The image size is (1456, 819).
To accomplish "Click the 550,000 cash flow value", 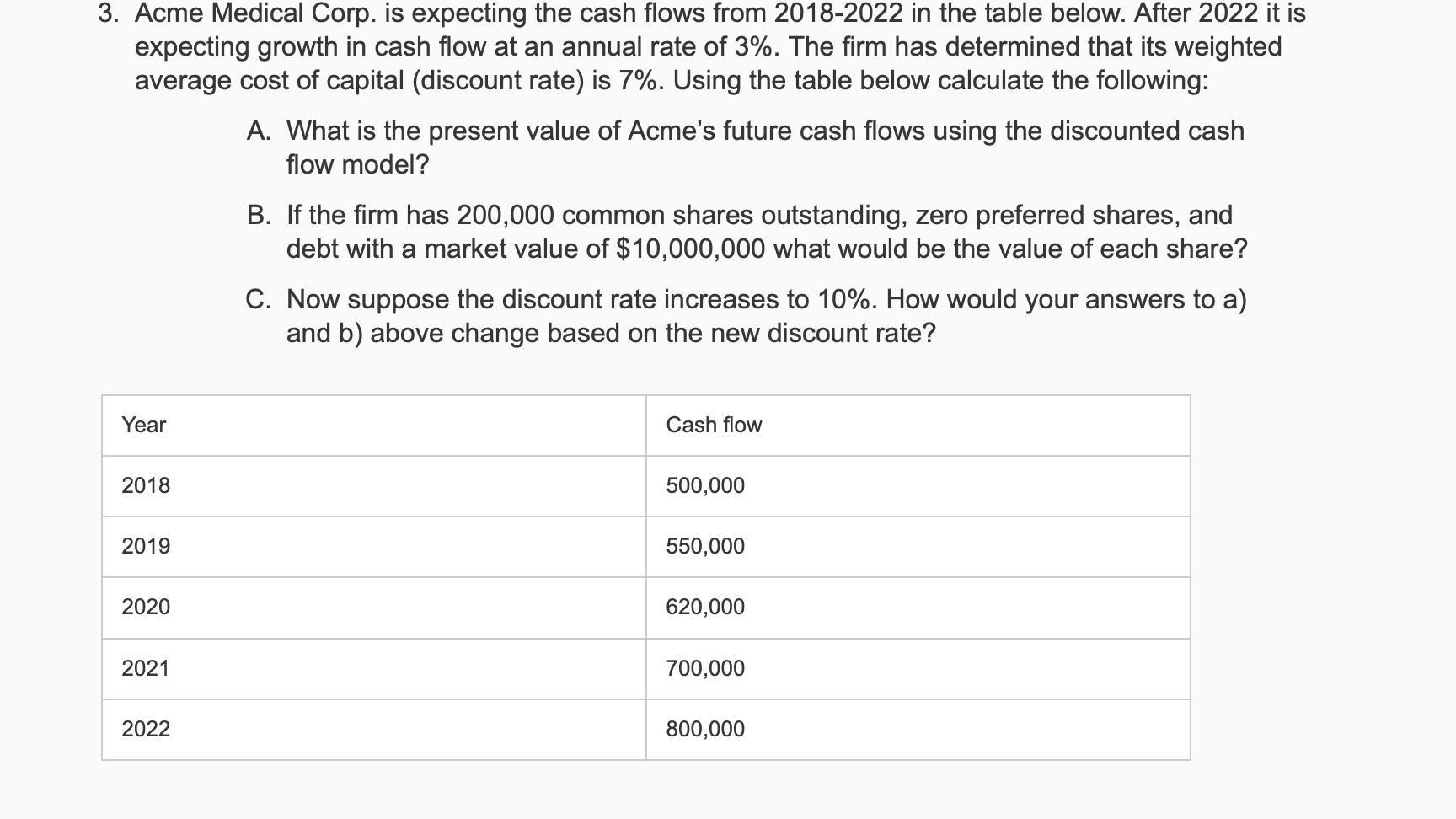I will [x=705, y=547].
